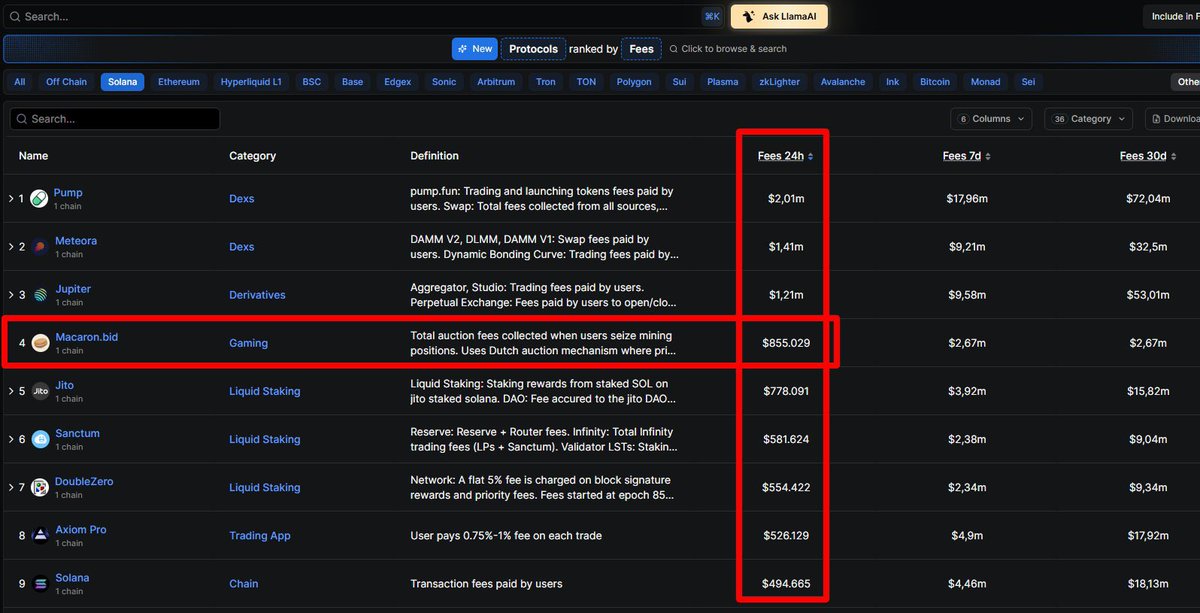Select the Off Chain tab
Image resolution: width=1200 pixels, height=613 pixels.
point(67,82)
